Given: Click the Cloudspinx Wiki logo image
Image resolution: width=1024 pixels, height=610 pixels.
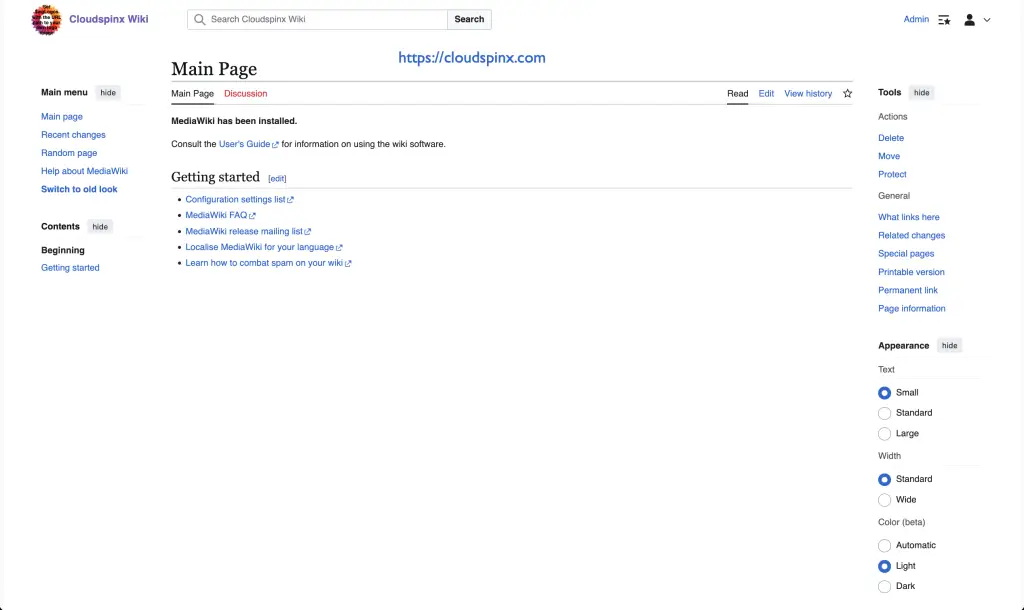Looking at the screenshot, I should point(46,20).
